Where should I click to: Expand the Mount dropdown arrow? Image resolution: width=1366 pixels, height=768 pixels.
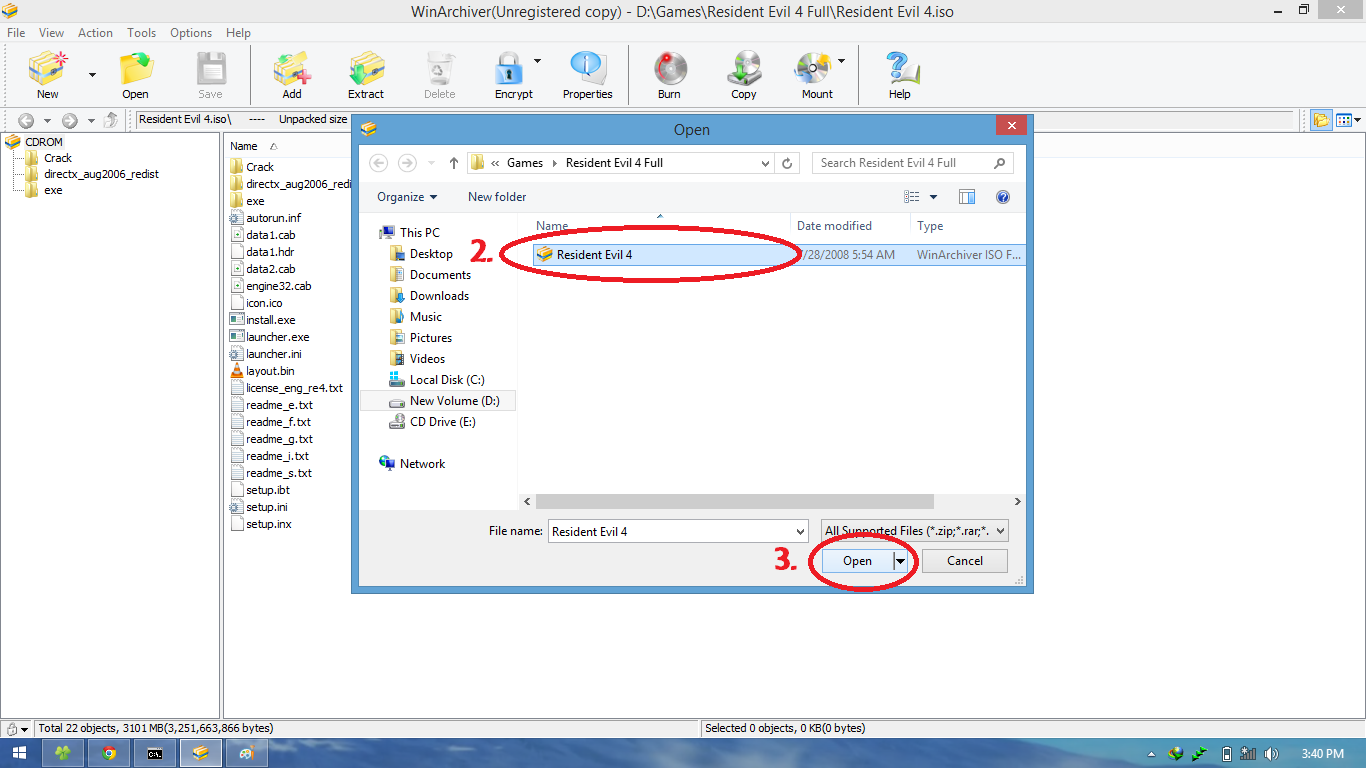tap(840, 61)
